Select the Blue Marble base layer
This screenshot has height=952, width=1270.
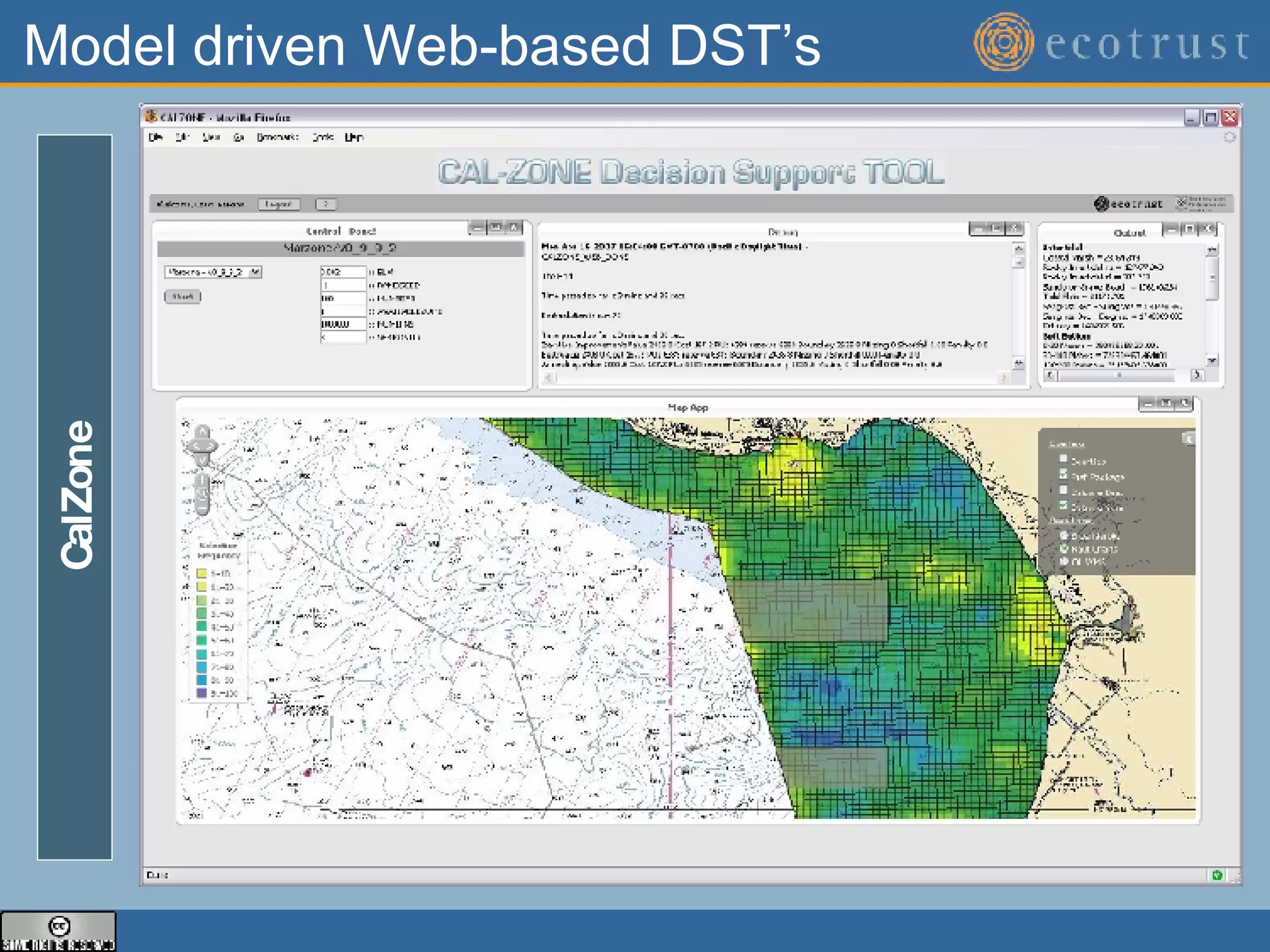point(1064,535)
